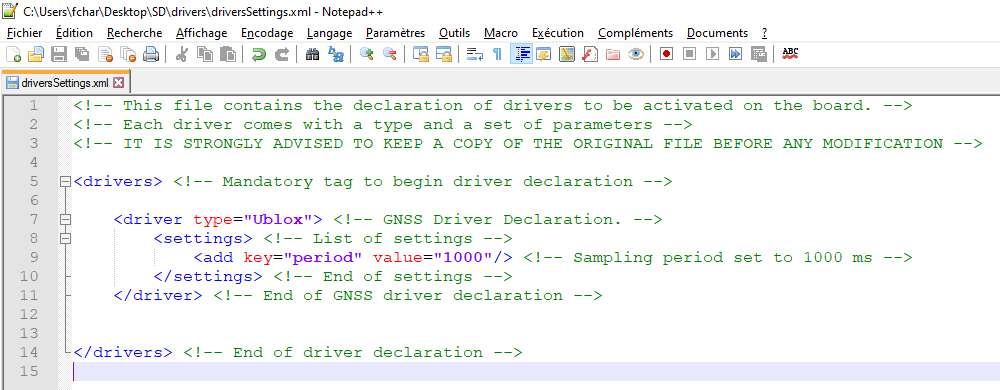Click the closing </drivers> tag text

click(x=123, y=352)
